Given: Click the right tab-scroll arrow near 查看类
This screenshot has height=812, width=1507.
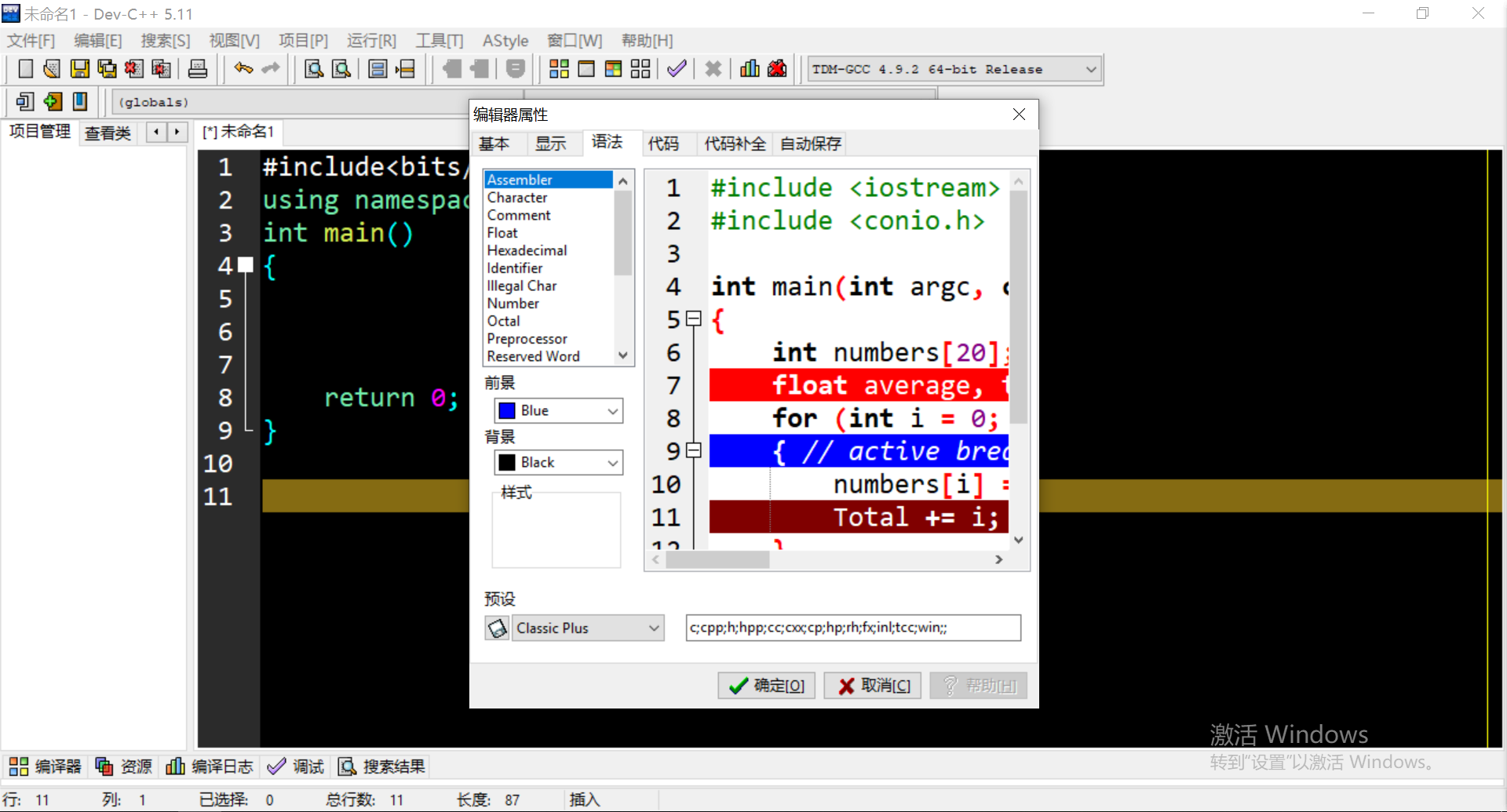Looking at the screenshot, I should coord(177,132).
